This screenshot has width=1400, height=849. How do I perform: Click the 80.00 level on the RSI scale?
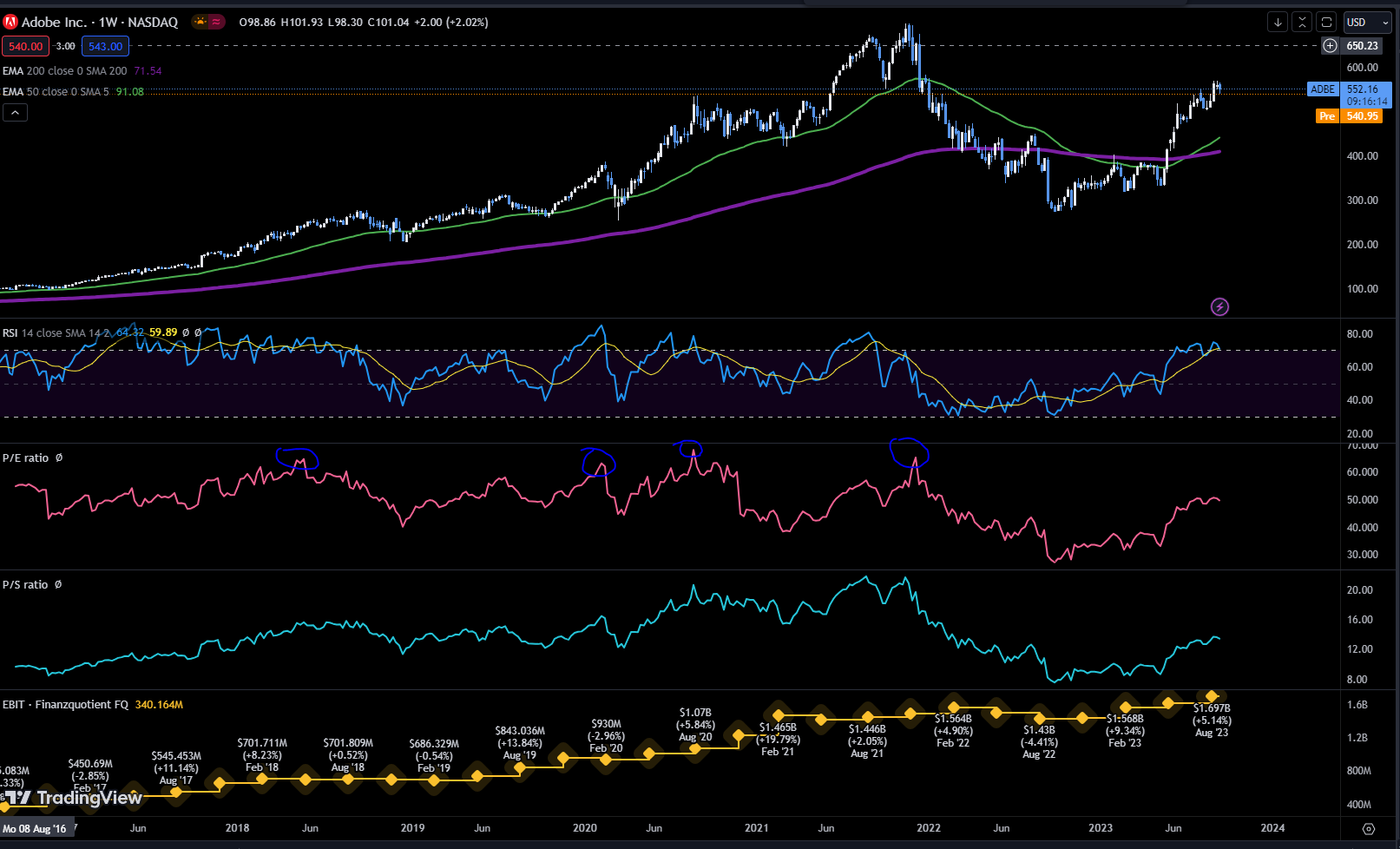[x=1360, y=334]
